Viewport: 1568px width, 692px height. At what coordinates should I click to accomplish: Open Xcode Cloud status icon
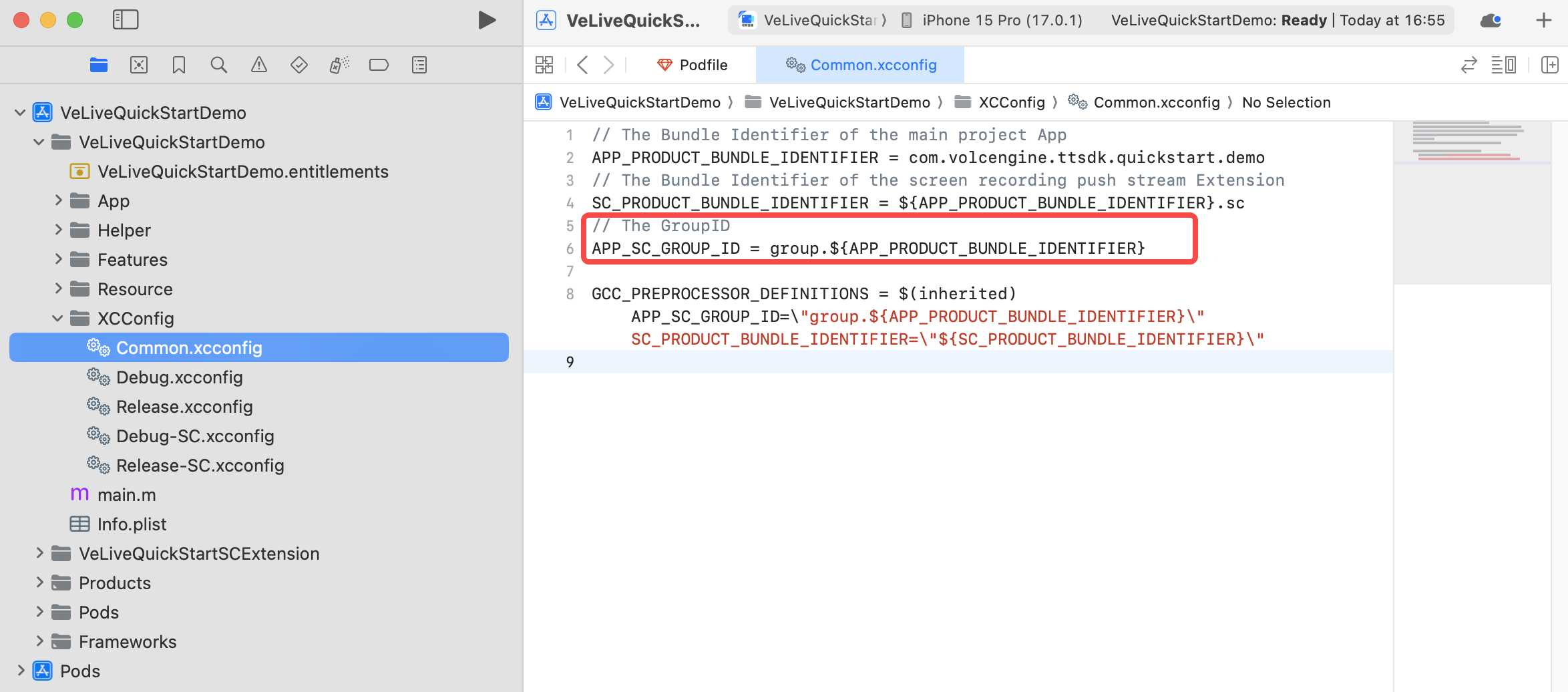(1491, 20)
